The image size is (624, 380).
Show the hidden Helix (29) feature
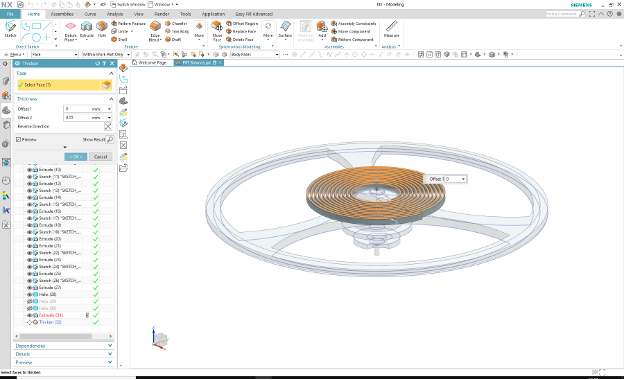[x=29, y=301]
